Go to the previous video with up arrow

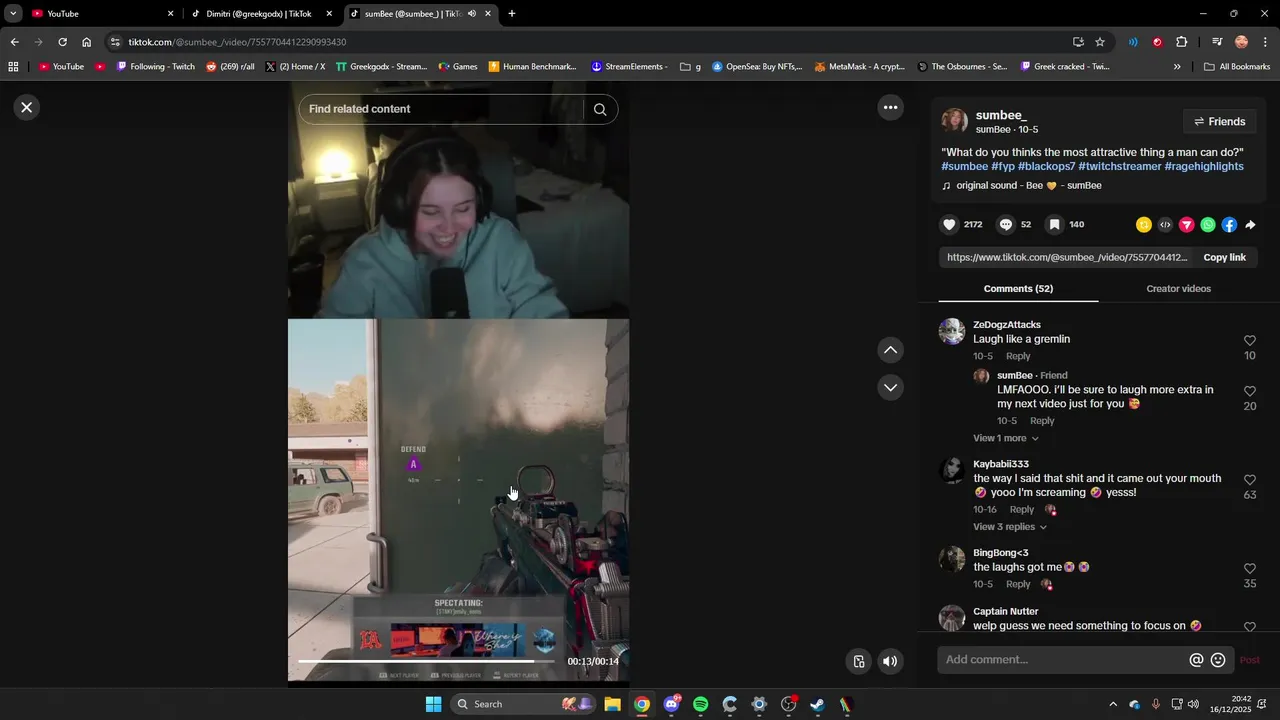890,350
